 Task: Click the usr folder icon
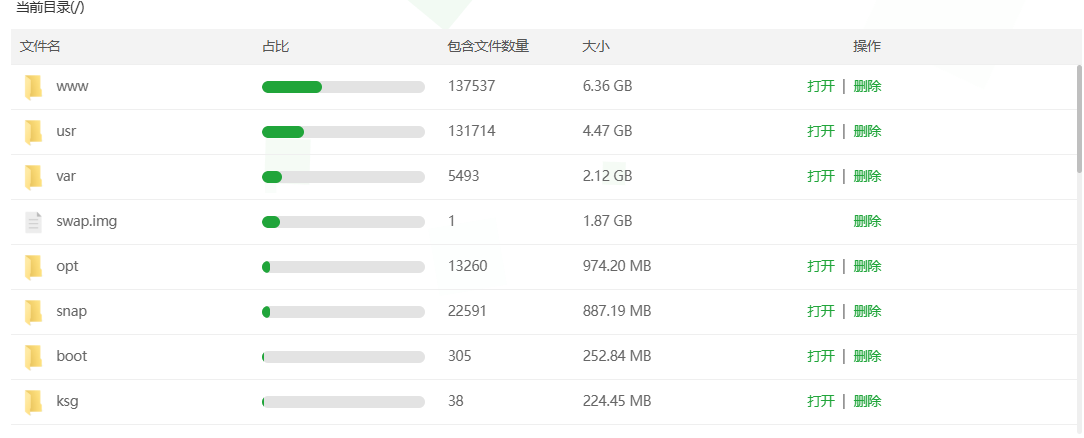(x=33, y=132)
